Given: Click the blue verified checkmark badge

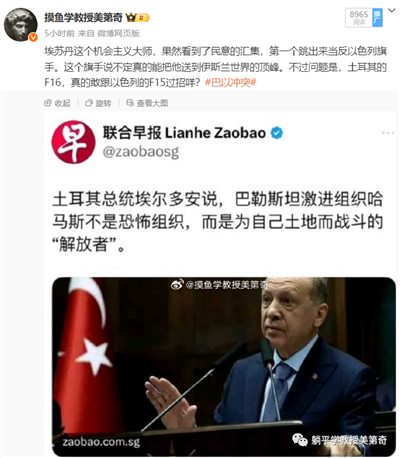Looking at the screenshot, I should point(277,133).
